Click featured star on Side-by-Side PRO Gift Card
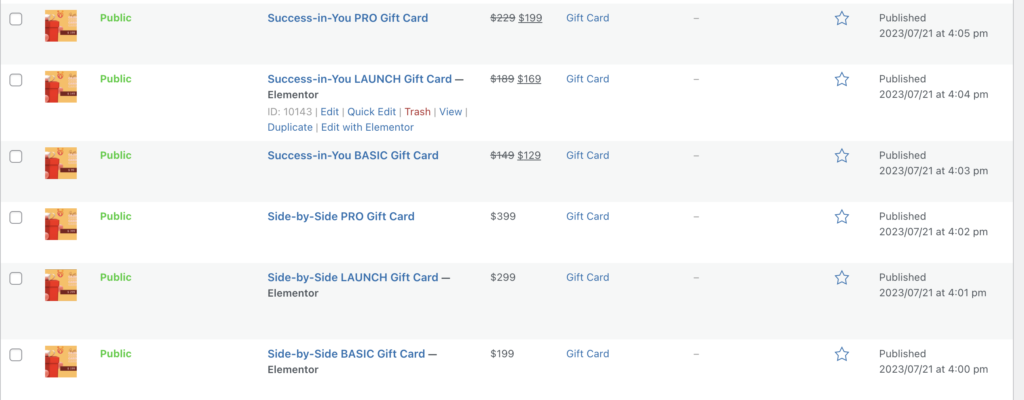The height and width of the screenshot is (400, 1024). pyautogui.click(x=842, y=217)
